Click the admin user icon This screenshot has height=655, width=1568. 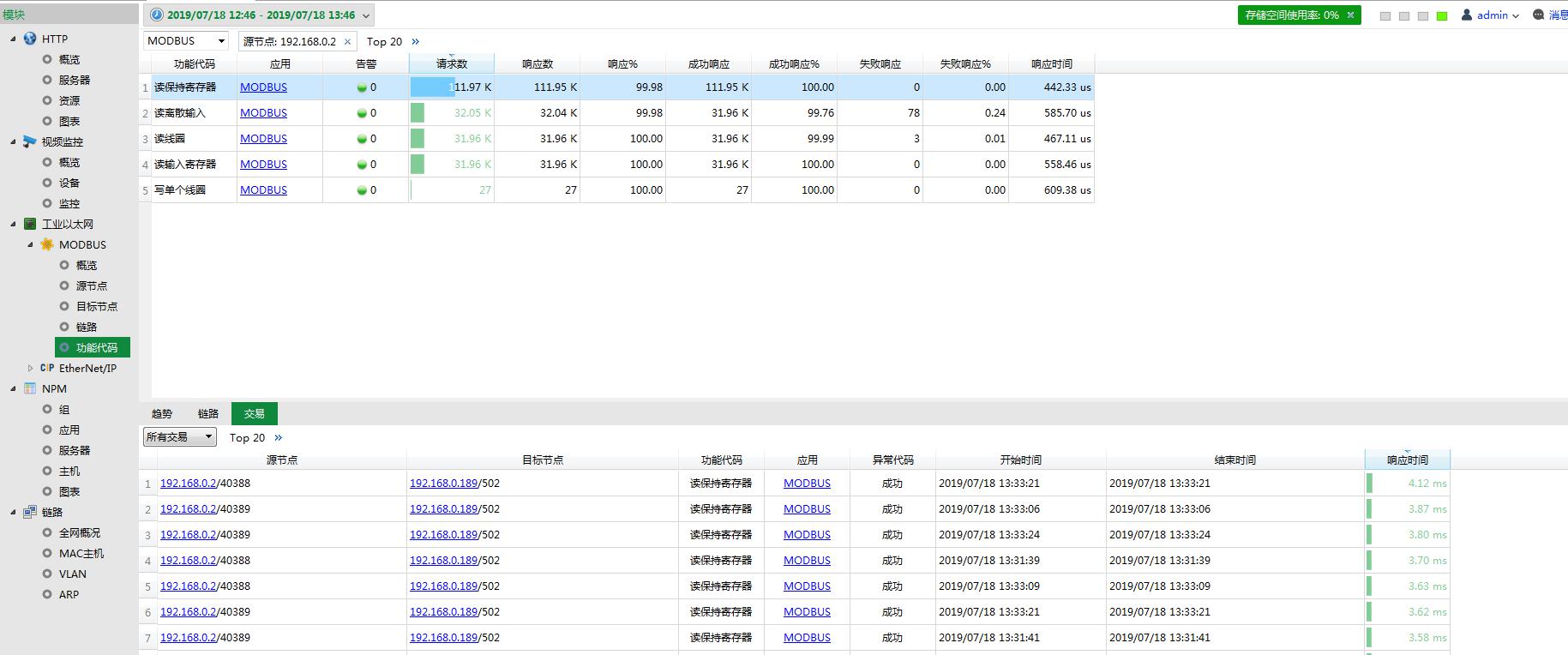[x=1467, y=15]
